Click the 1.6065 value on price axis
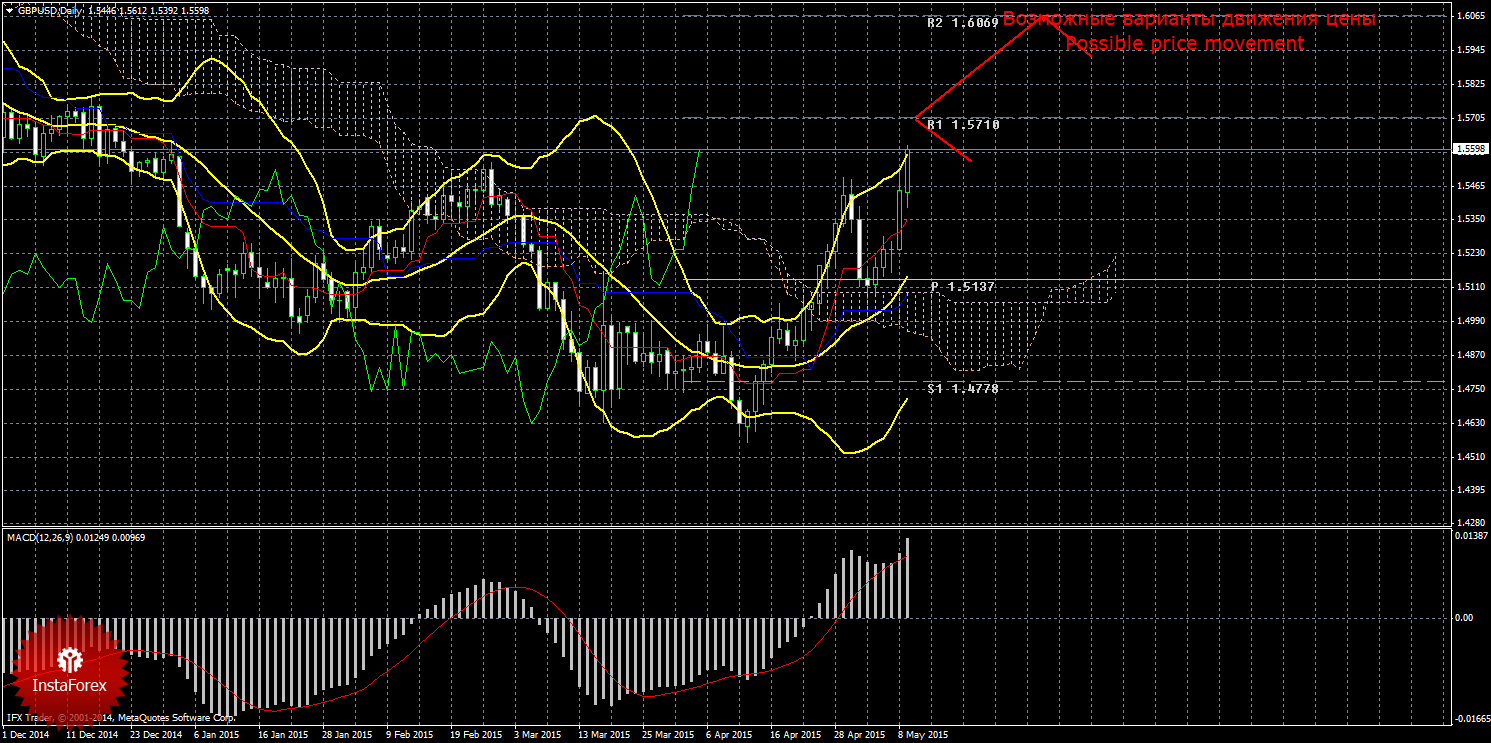 pyautogui.click(x=1470, y=16)
